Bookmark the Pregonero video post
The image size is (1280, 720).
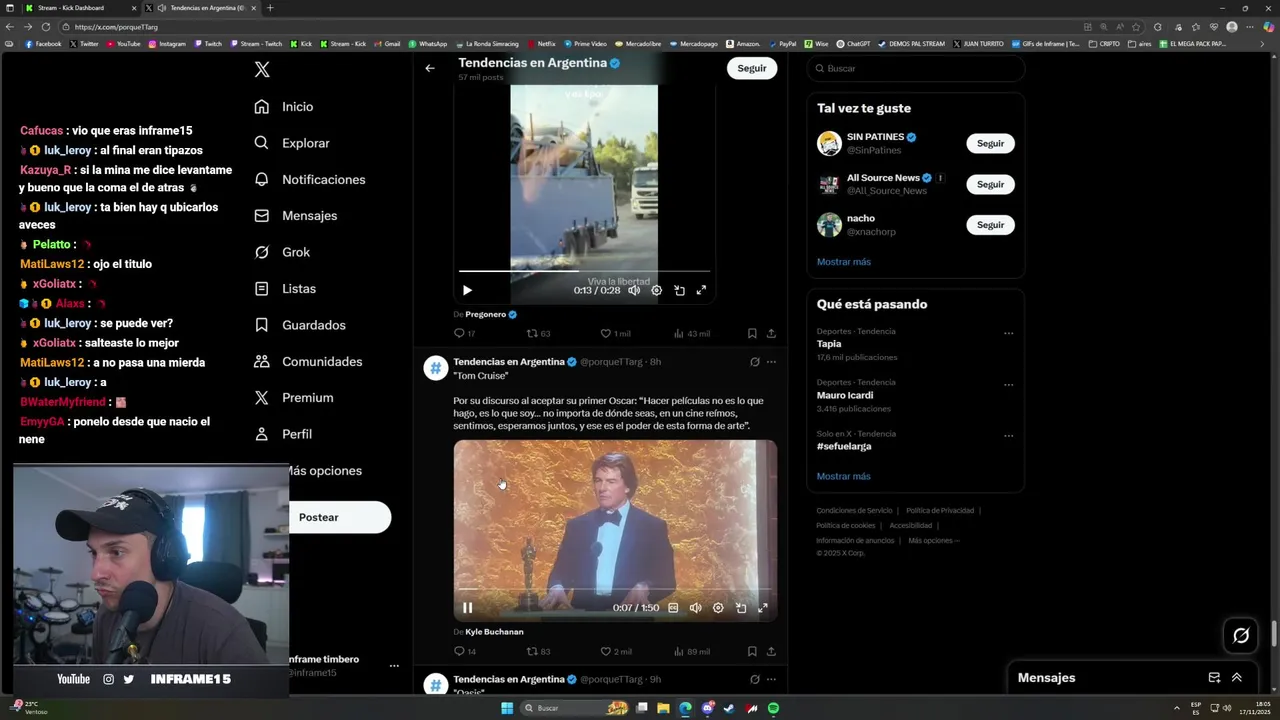point(752,333)
